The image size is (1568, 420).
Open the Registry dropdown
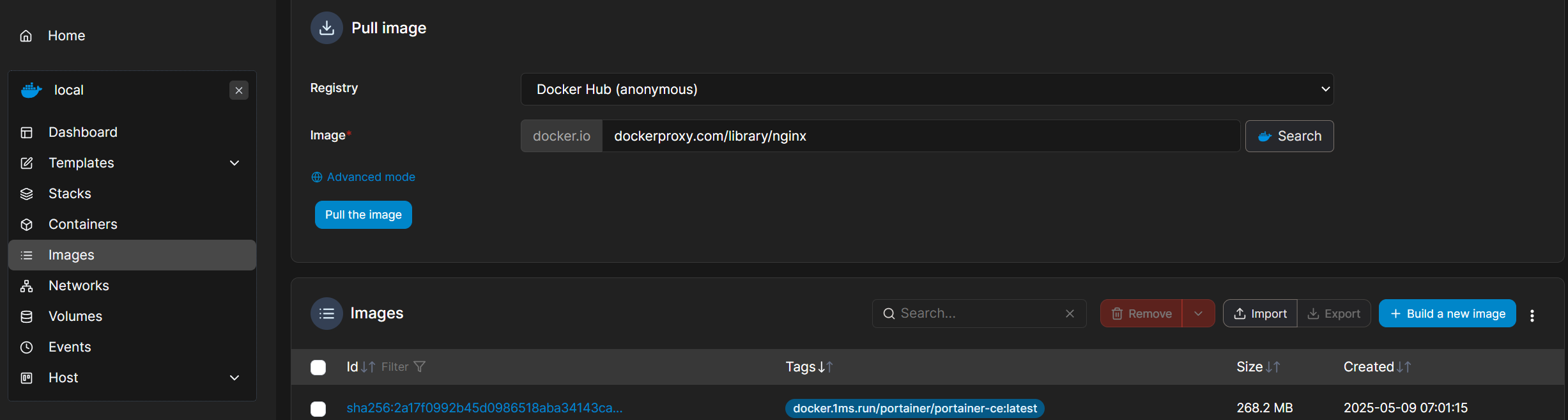click(x=927, y=89)
